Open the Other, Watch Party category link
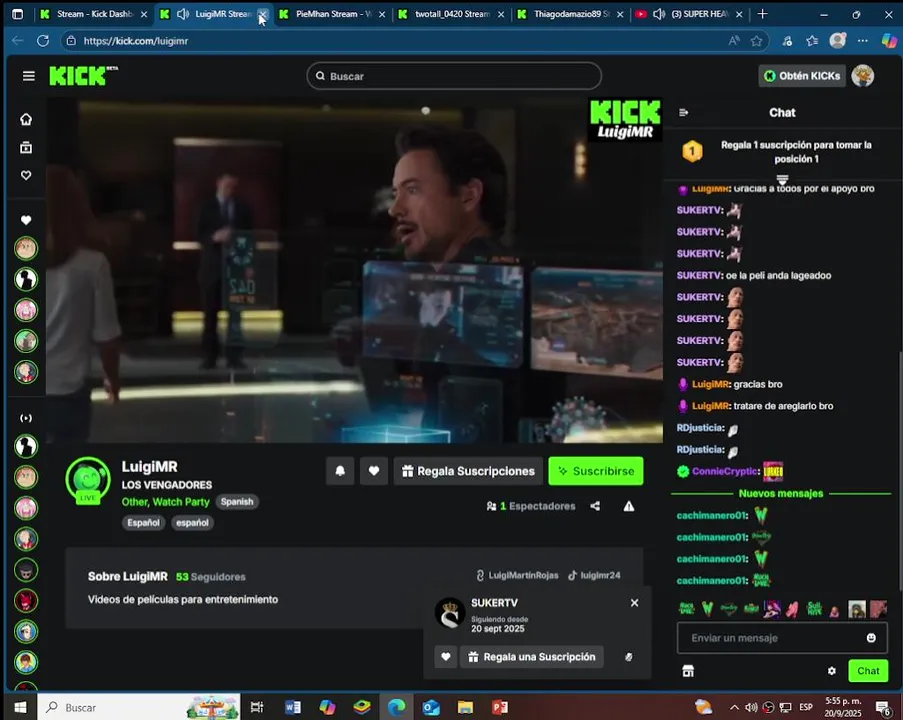The width and height of the screenshot is (903, 720). pos(165,502)
